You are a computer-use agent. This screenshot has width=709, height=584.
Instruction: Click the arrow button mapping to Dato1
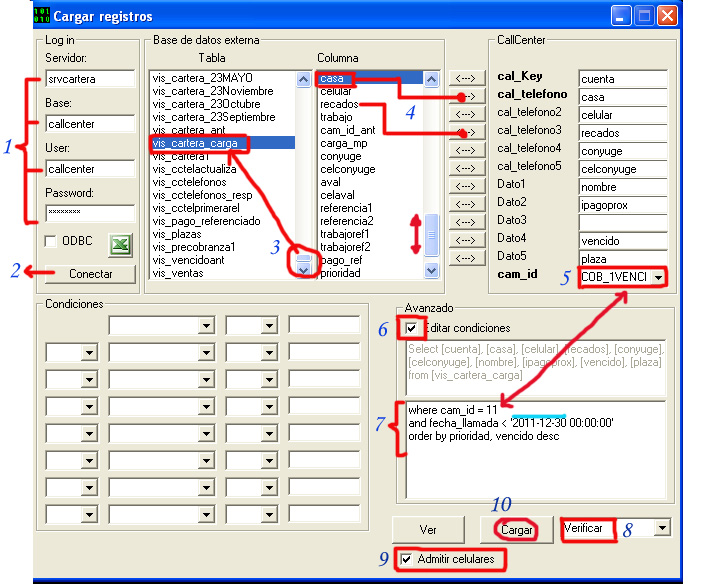pos(466,186)
